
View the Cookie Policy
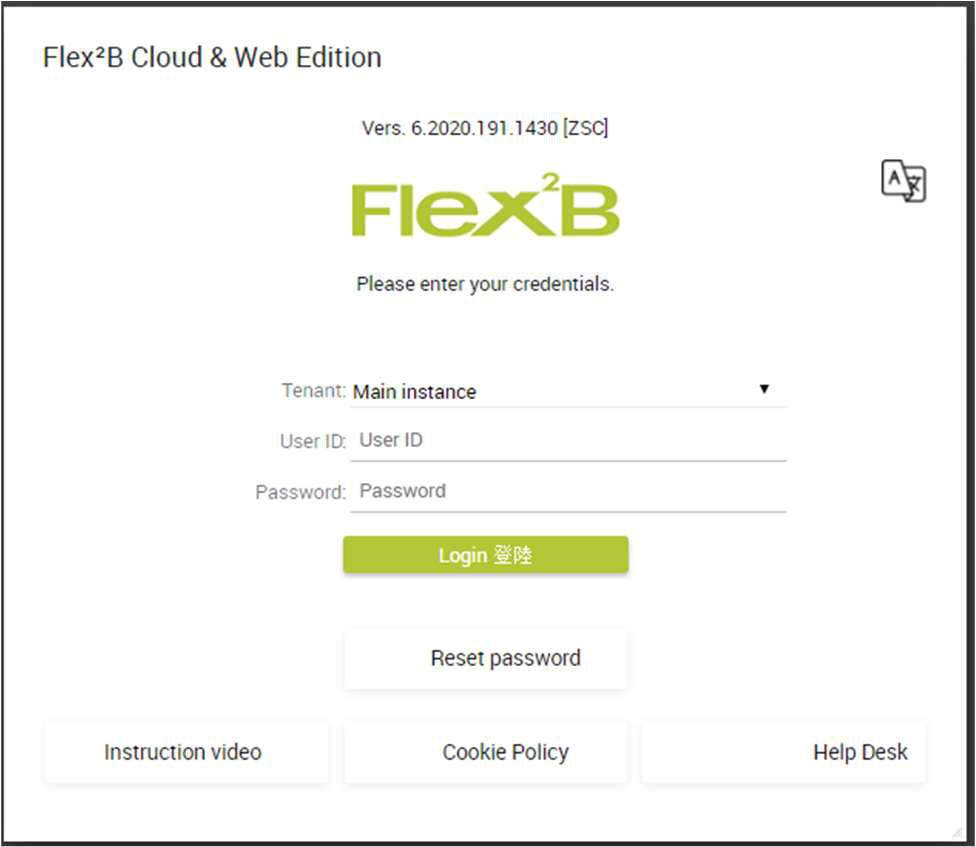pos(486,752)
